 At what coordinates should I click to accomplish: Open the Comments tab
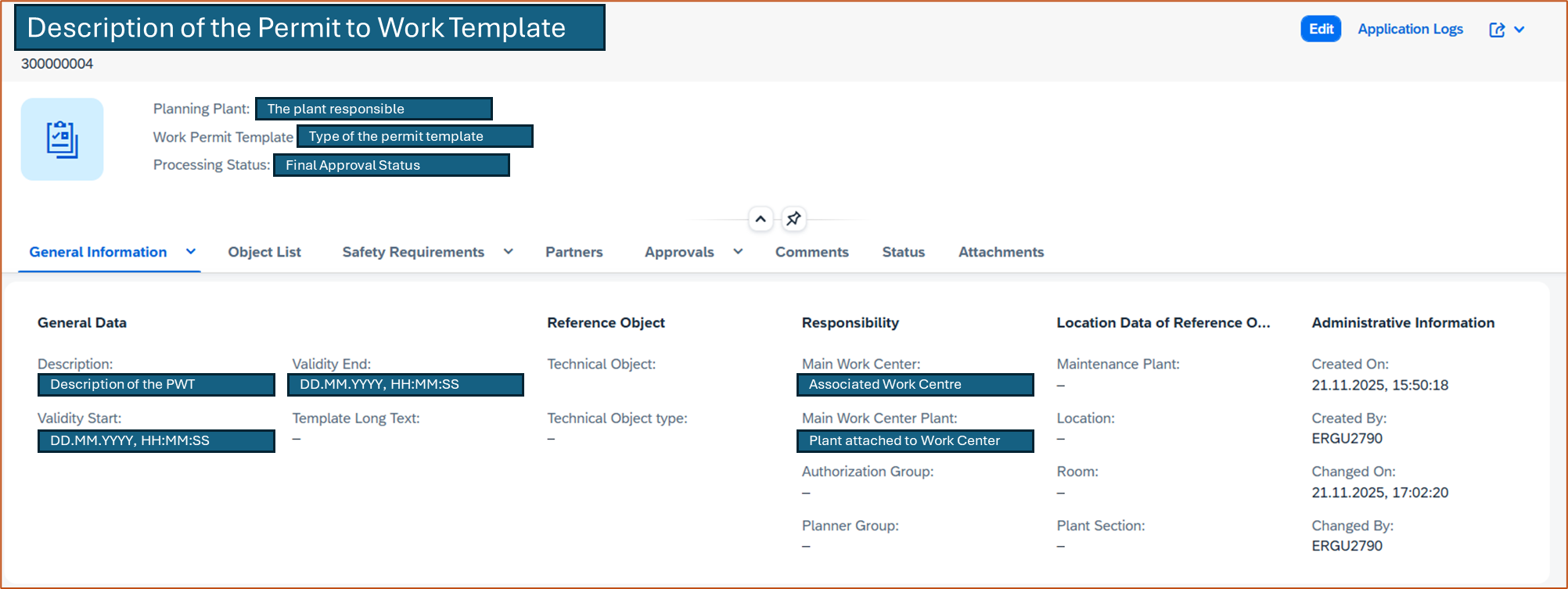pos(811,252)
